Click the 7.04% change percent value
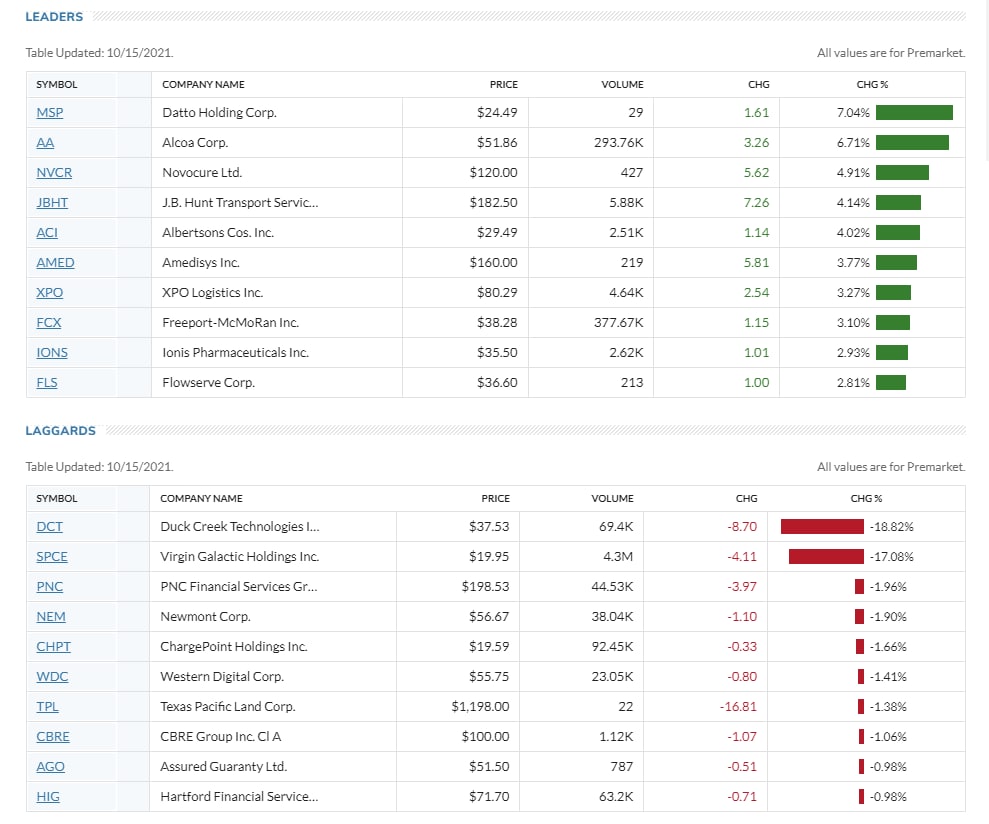Screen dimensions: 989x824 pyautogui.click(x=853, y=112)
